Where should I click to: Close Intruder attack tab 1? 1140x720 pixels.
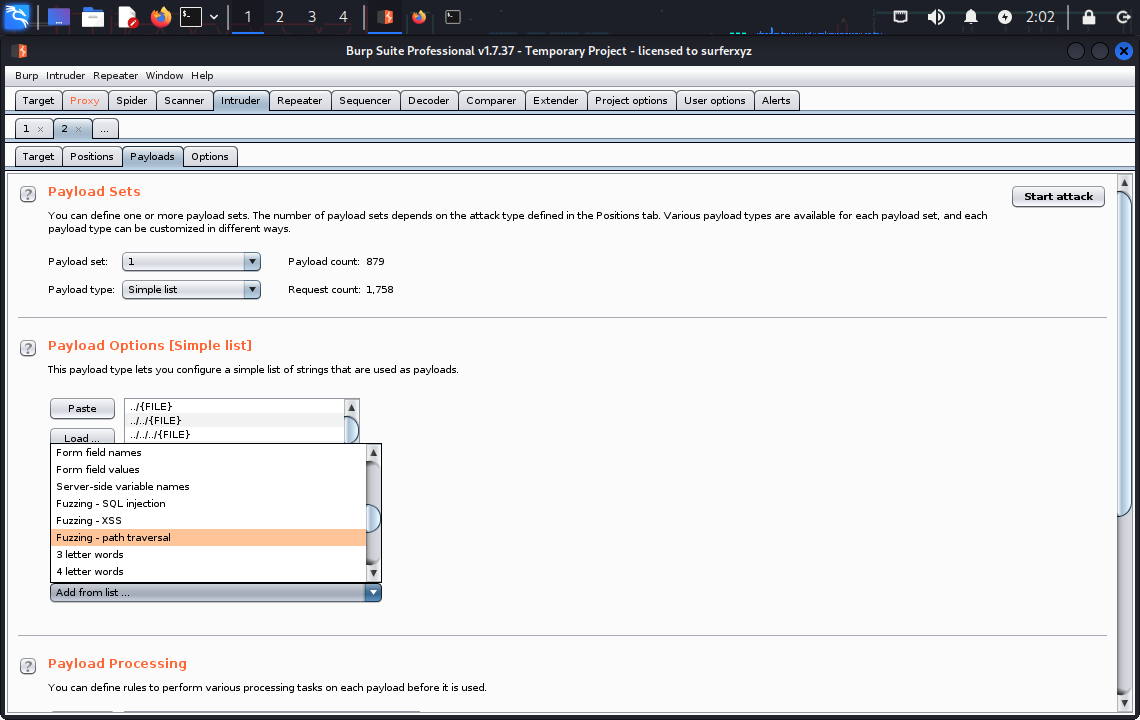point(41,129)
